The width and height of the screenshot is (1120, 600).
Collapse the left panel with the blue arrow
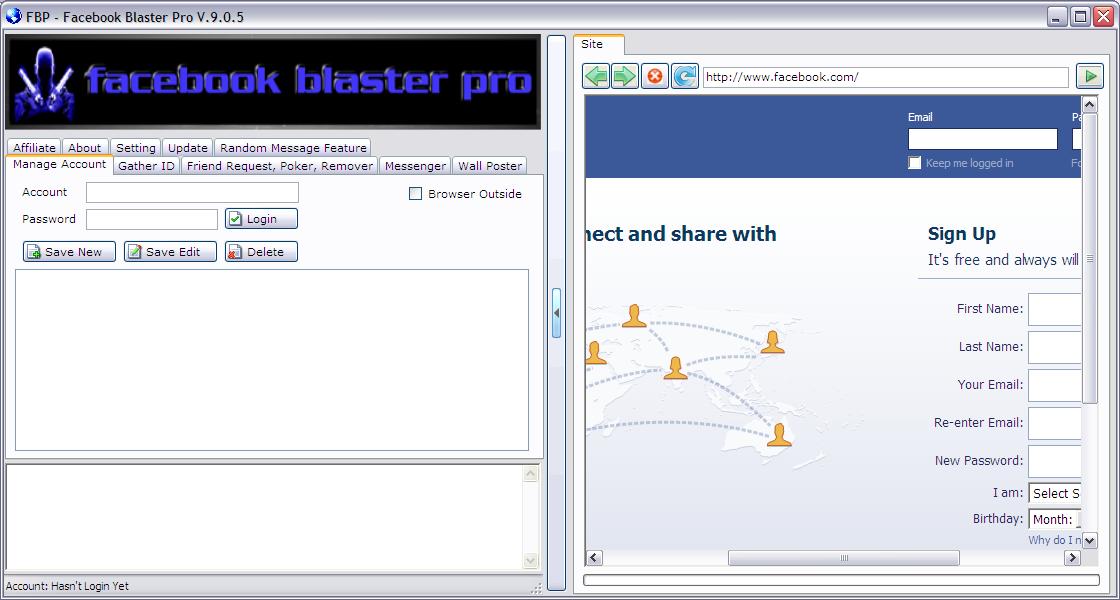tap(558, 311)
